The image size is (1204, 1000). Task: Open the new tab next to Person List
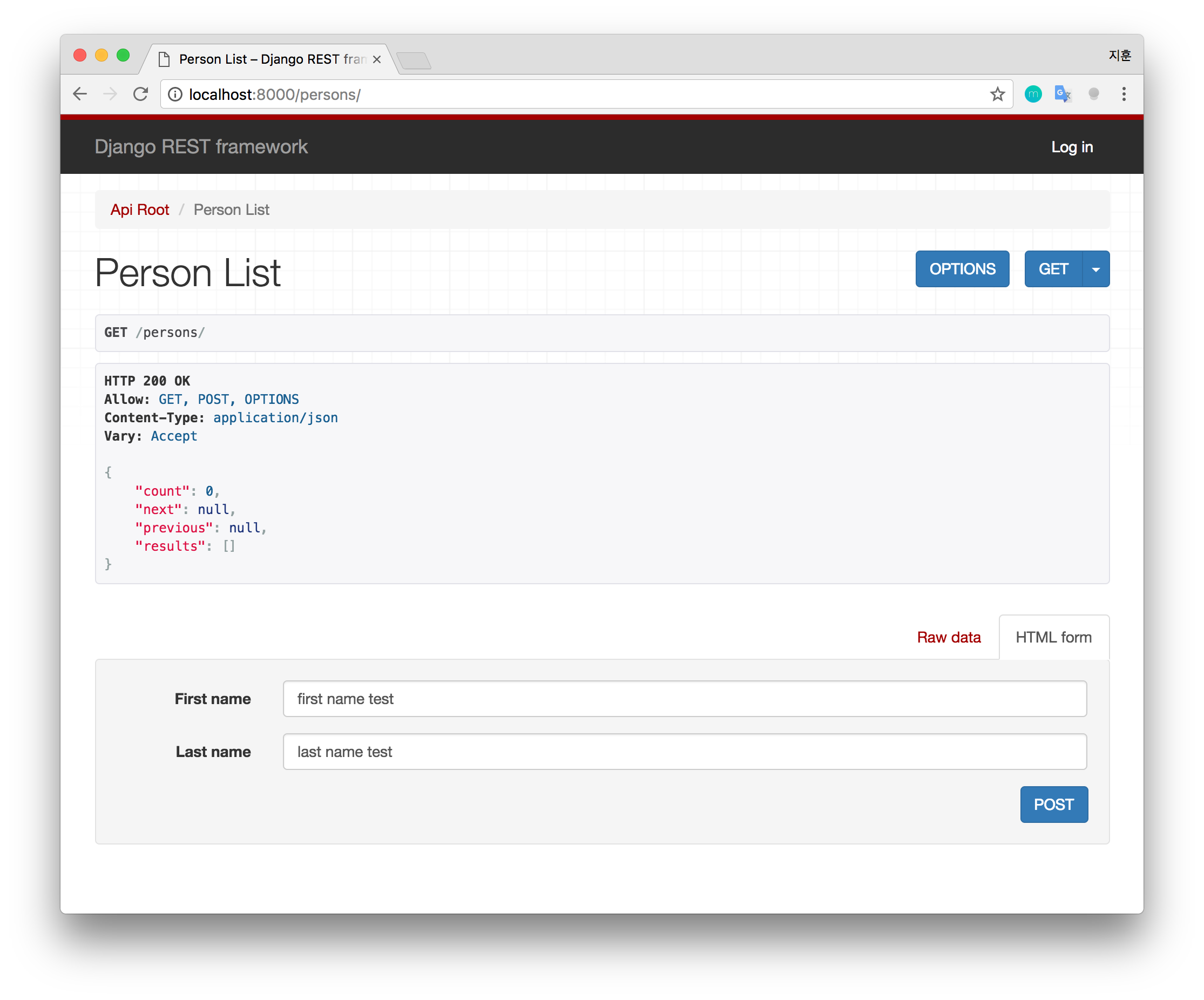click(x=415, y=59)
